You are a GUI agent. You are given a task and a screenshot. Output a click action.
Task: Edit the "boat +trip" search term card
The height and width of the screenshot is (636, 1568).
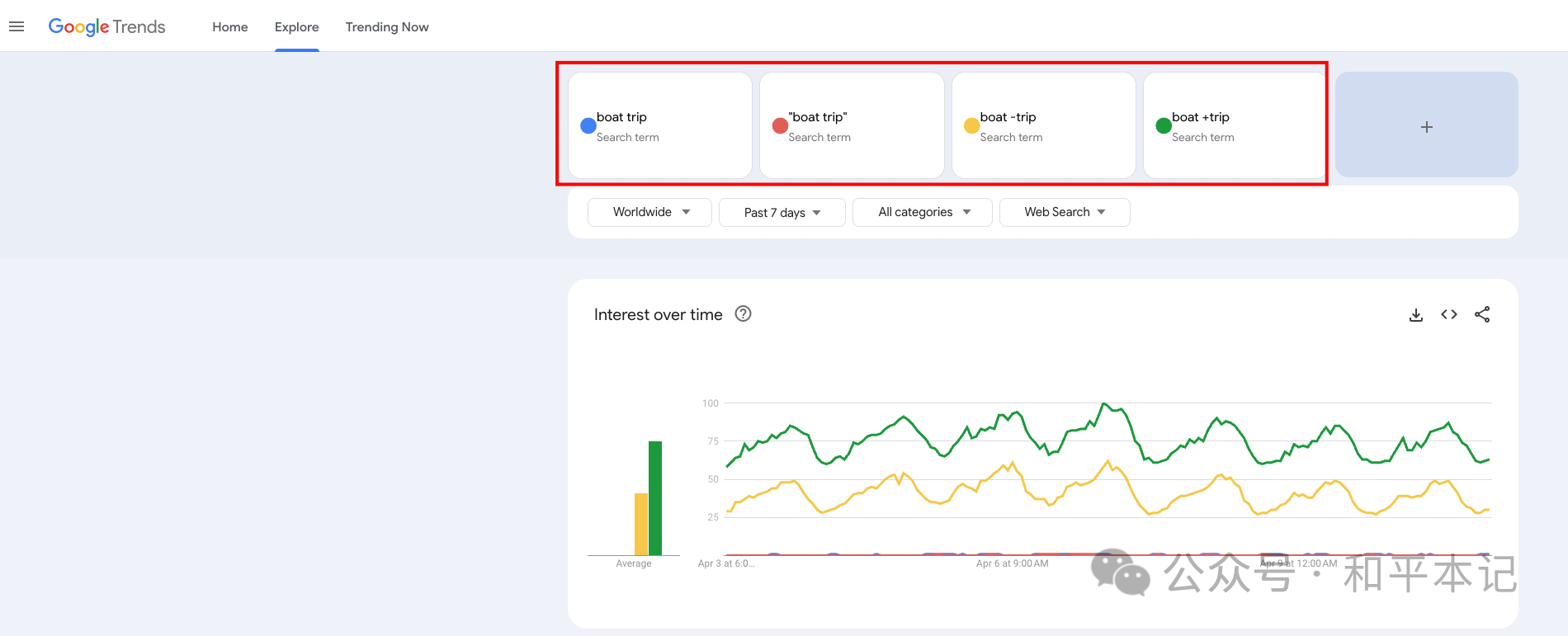[1235, 125]
